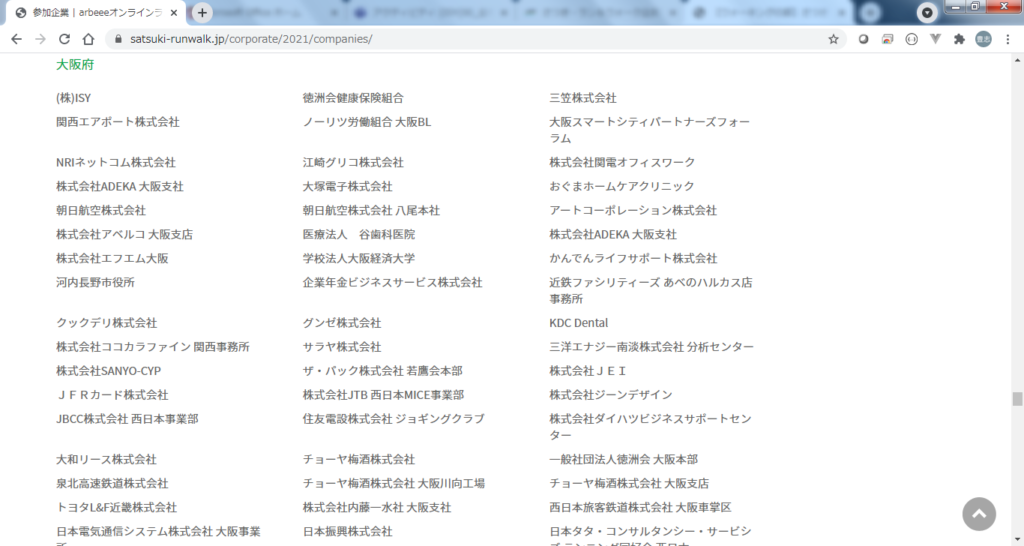Click 江崎グリコ株式会社
This screenshot has width=1024, height=546.
[353, 163]
